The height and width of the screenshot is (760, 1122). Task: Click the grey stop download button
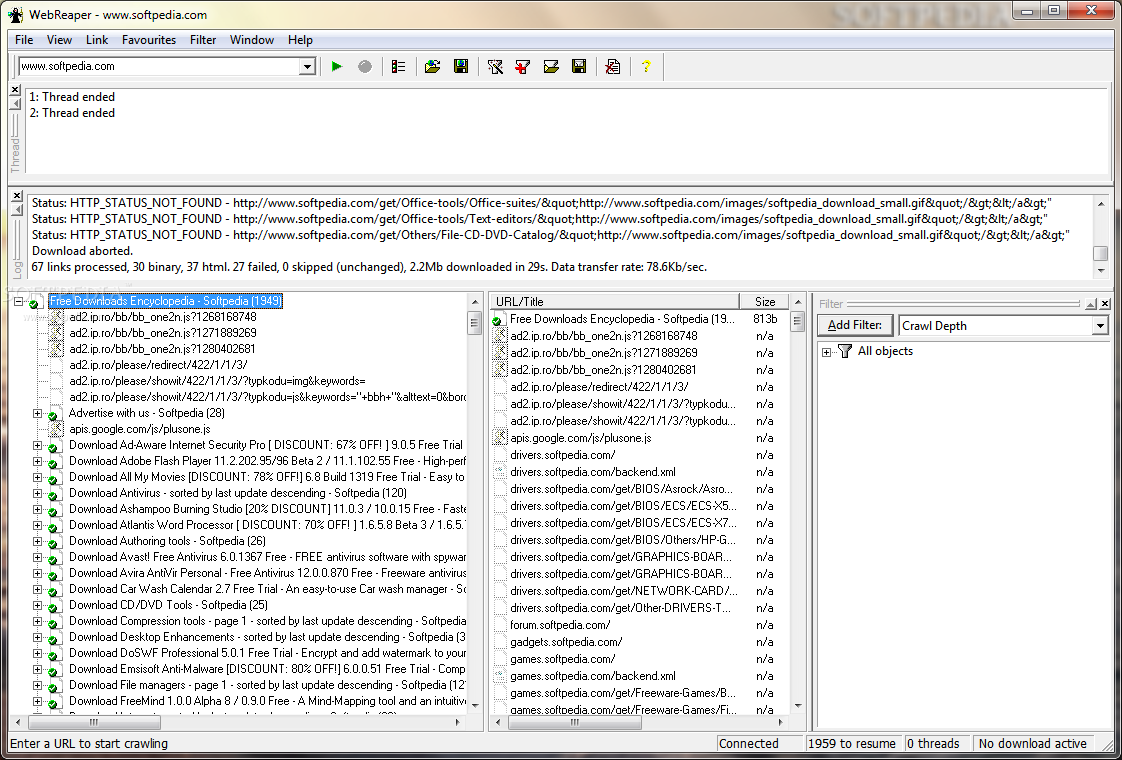coord(365,67)
